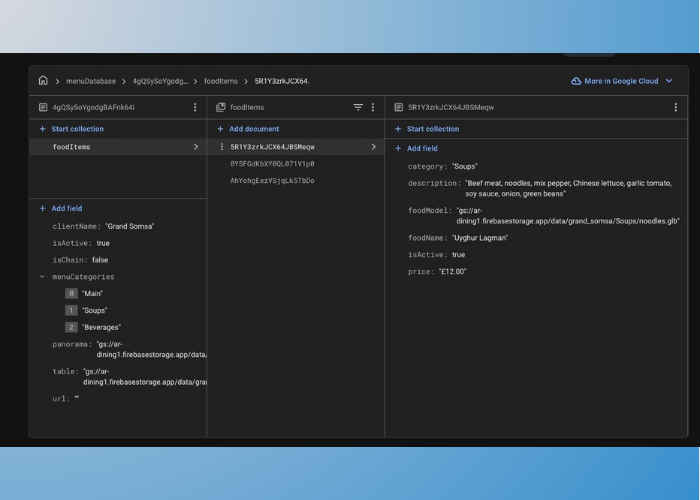Click the document icon beside the 4gQSySoYgodgBAFnk64i header

click(43, 107)
